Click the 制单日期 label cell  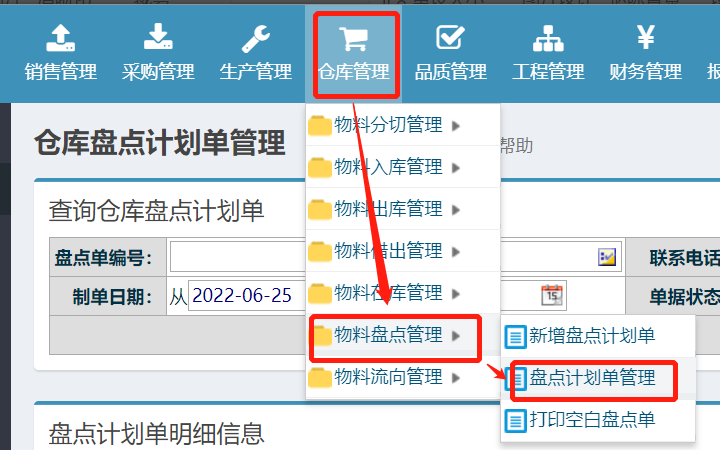click(108, 296)
